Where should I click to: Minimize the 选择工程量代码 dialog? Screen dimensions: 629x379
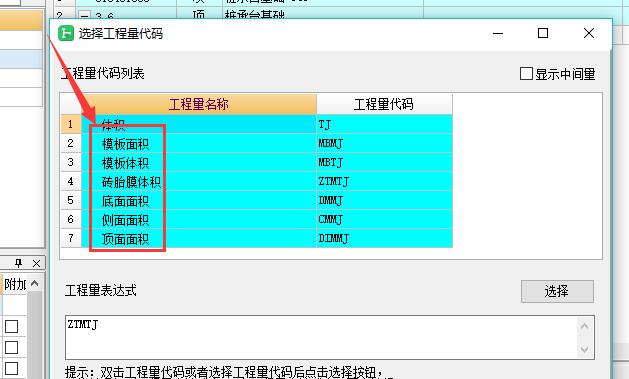[x=498, y=33]
